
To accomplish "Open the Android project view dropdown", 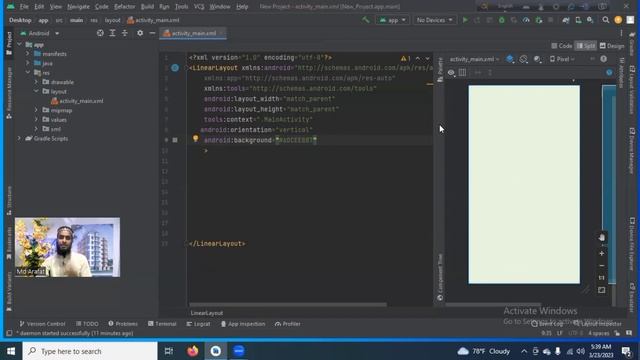I will [x=40, y=33].
